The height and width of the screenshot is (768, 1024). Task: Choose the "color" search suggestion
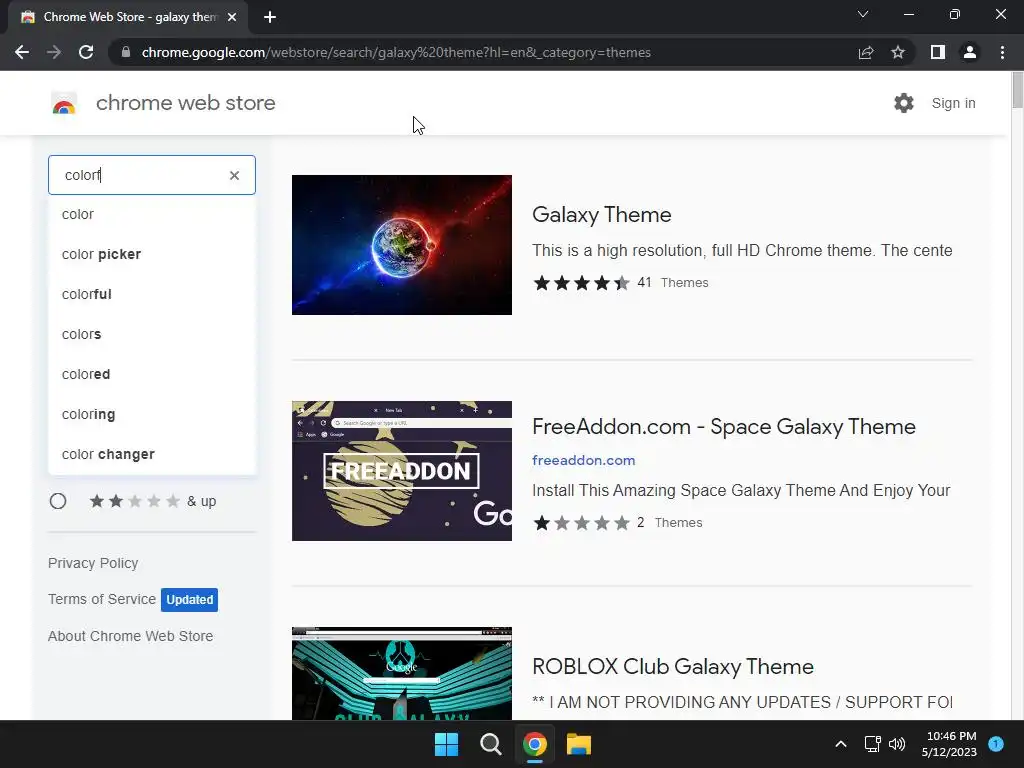152,214
